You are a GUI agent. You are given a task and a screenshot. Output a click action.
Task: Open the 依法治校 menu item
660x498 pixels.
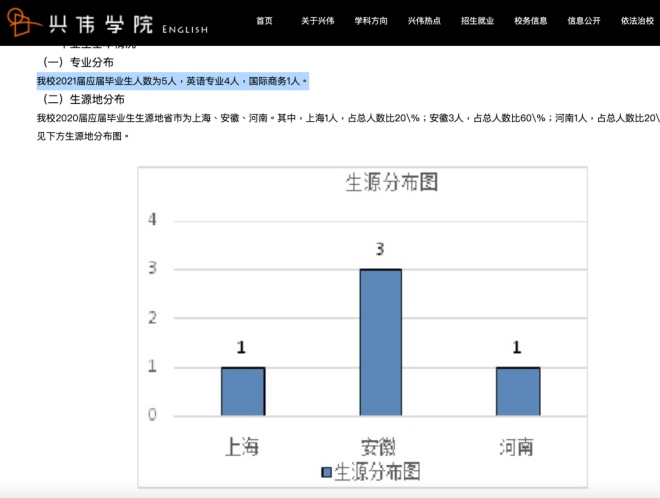[637, 21]
